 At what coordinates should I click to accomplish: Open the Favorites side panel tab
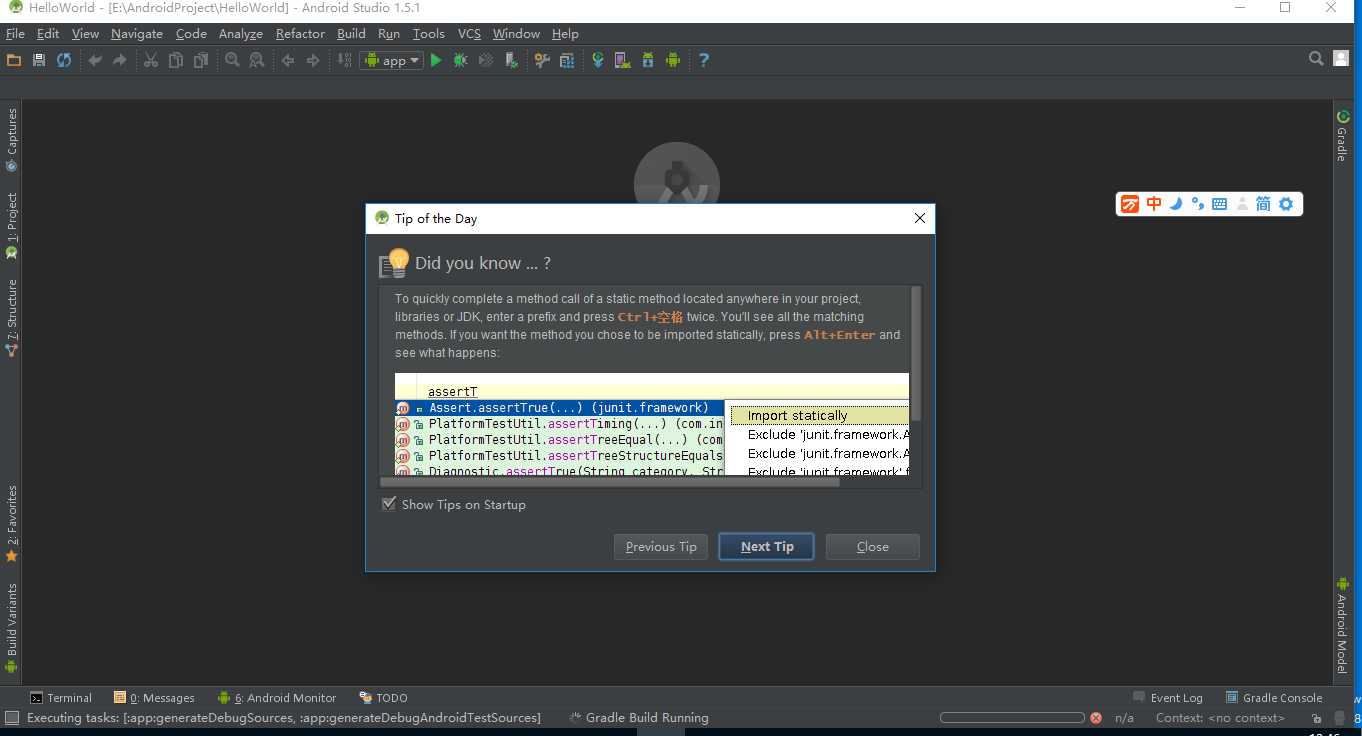coord(12,524)
